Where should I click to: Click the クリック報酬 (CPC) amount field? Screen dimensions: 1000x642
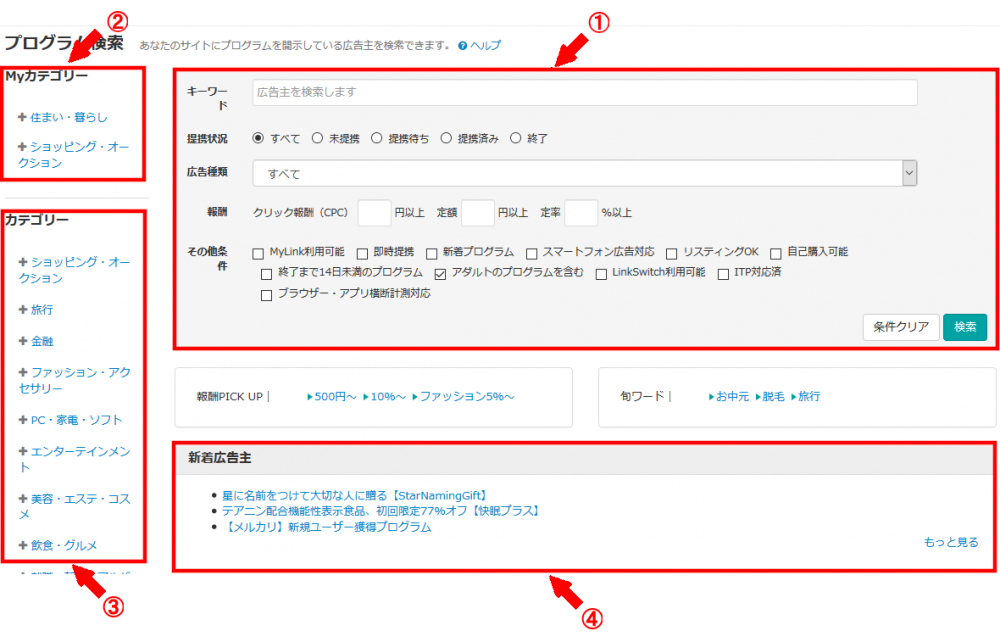374,213
